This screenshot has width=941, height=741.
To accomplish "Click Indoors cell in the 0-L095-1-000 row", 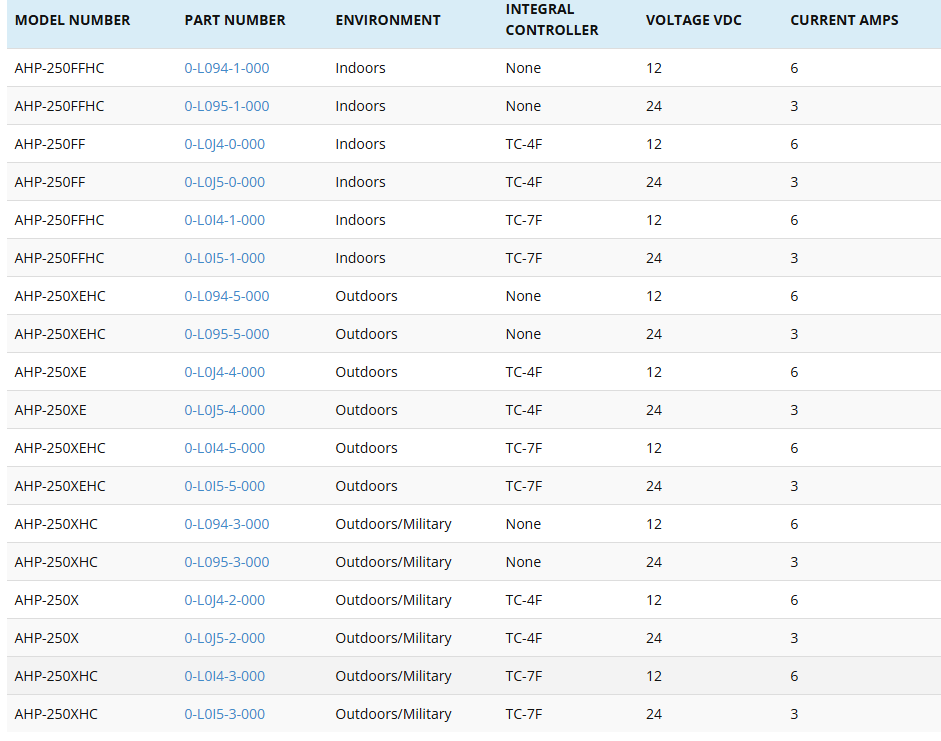I will pyautogui.click(x=360, y=106).
